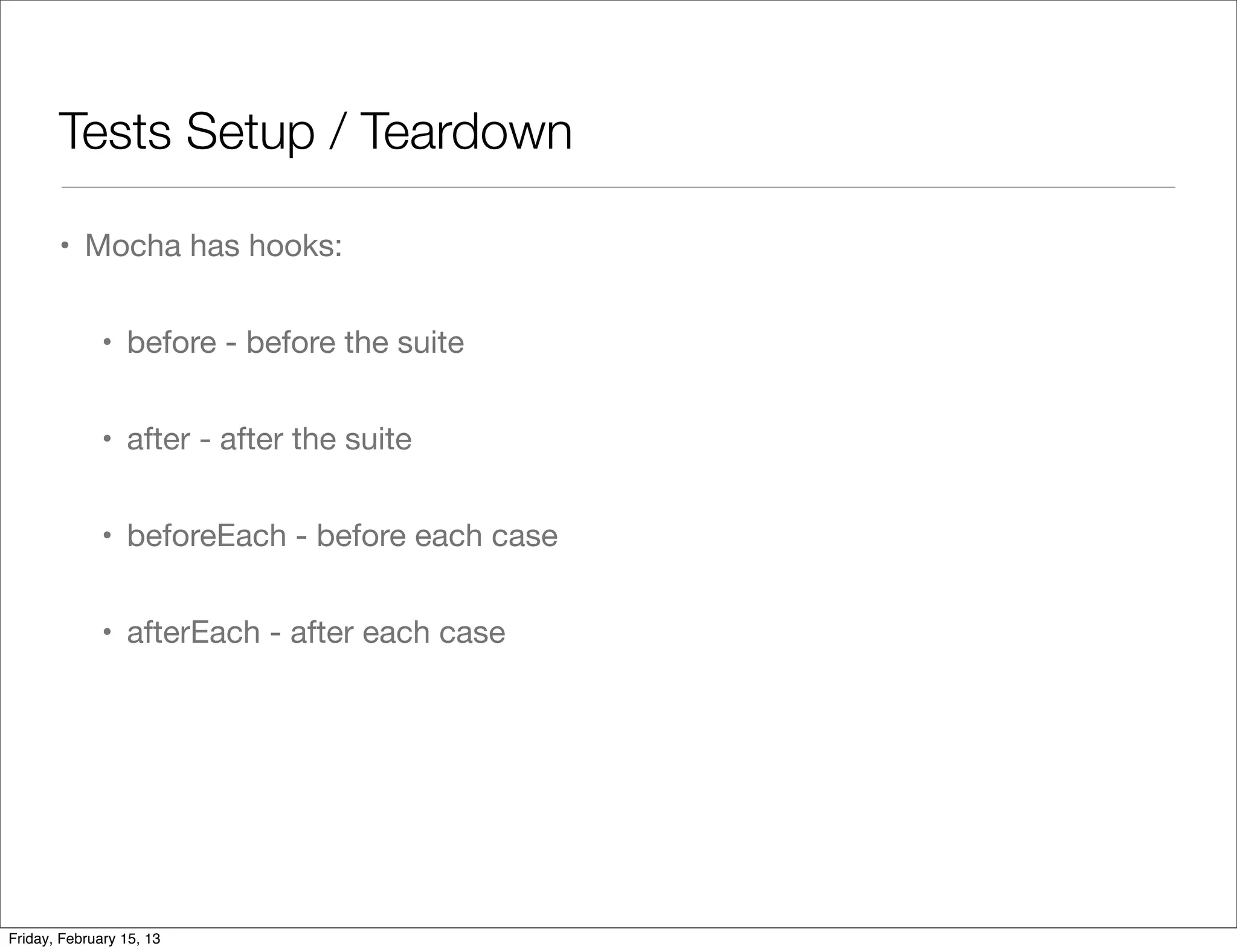Click the phrase "after each case"
This screenshot has width=1237, height=952.
[x=397, y=632]
